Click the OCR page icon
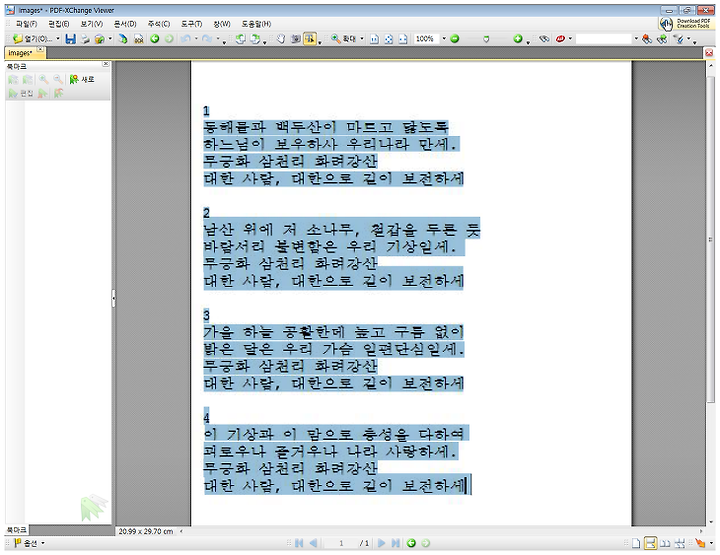 138,39
